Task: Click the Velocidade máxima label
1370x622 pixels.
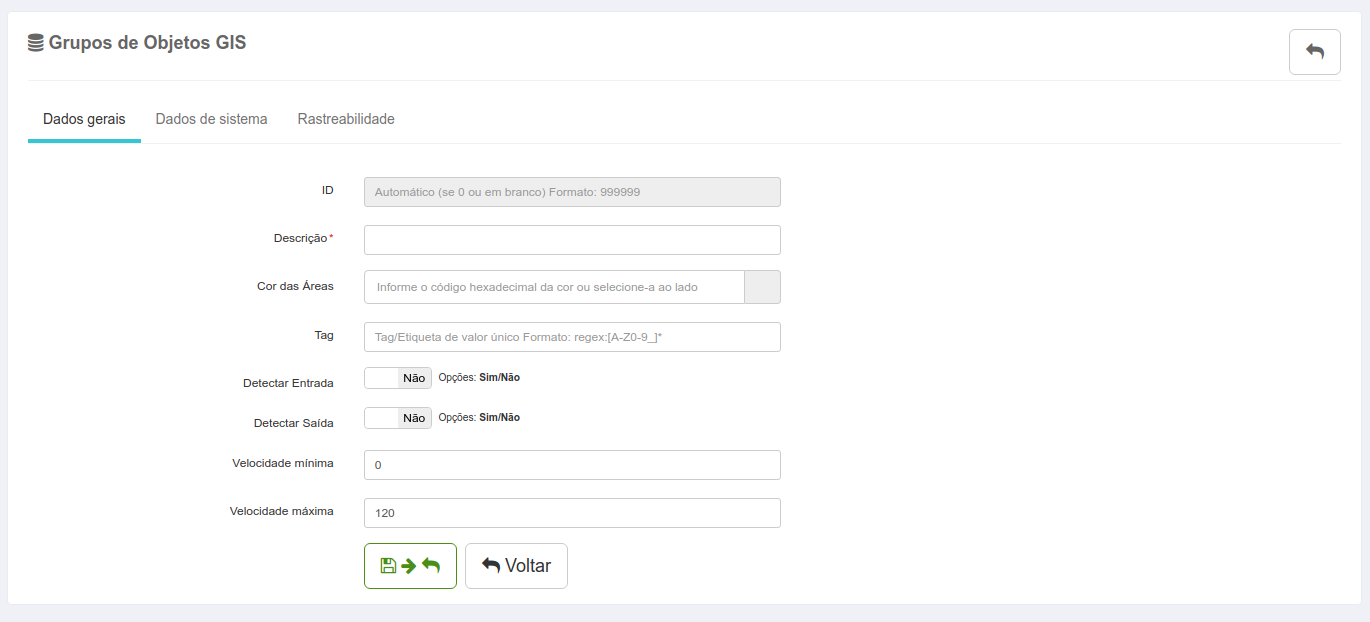Action: click(282, 511)
